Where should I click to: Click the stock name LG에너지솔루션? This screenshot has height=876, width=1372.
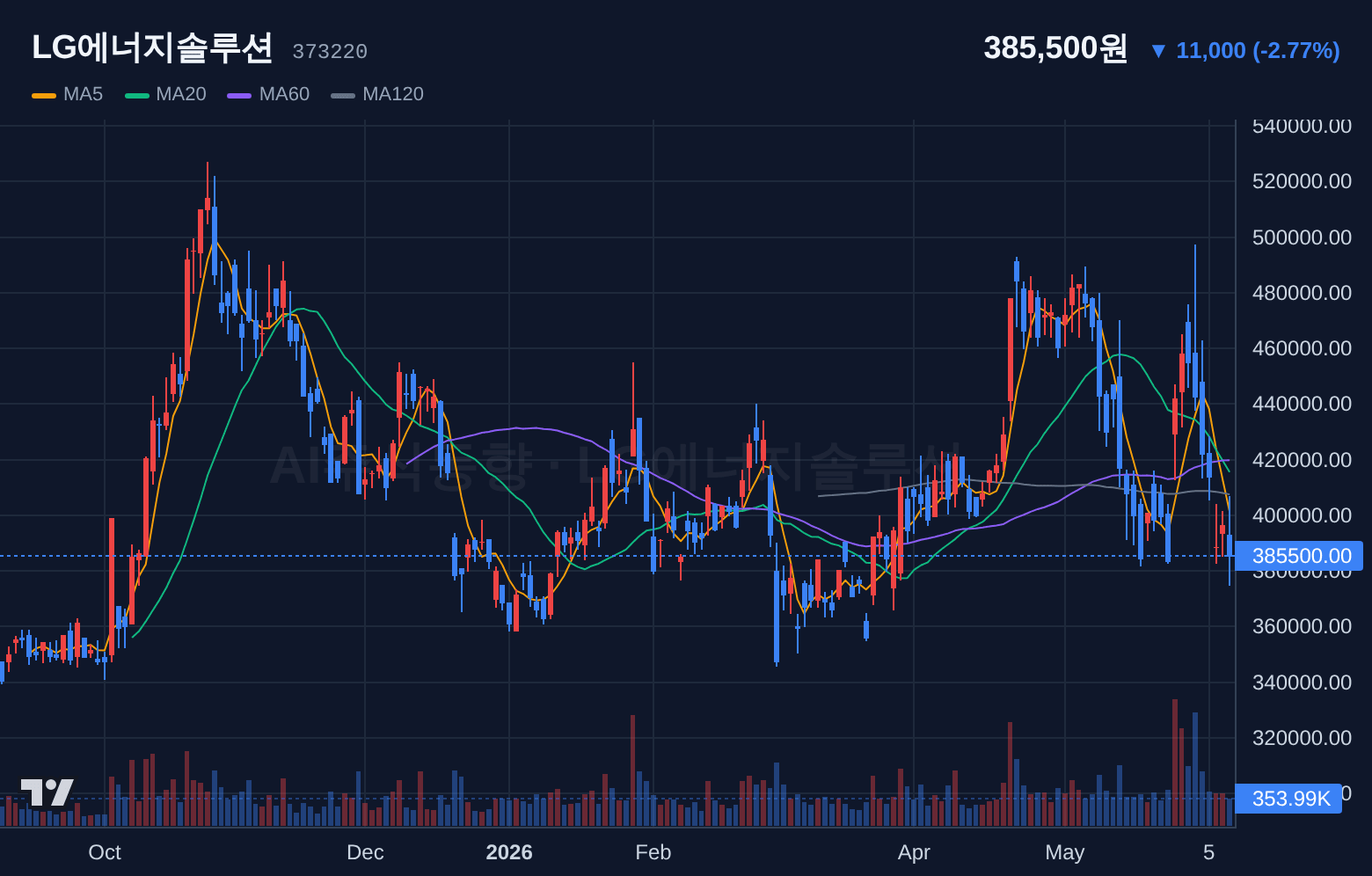pyautogui.click(x=152, y=47)
